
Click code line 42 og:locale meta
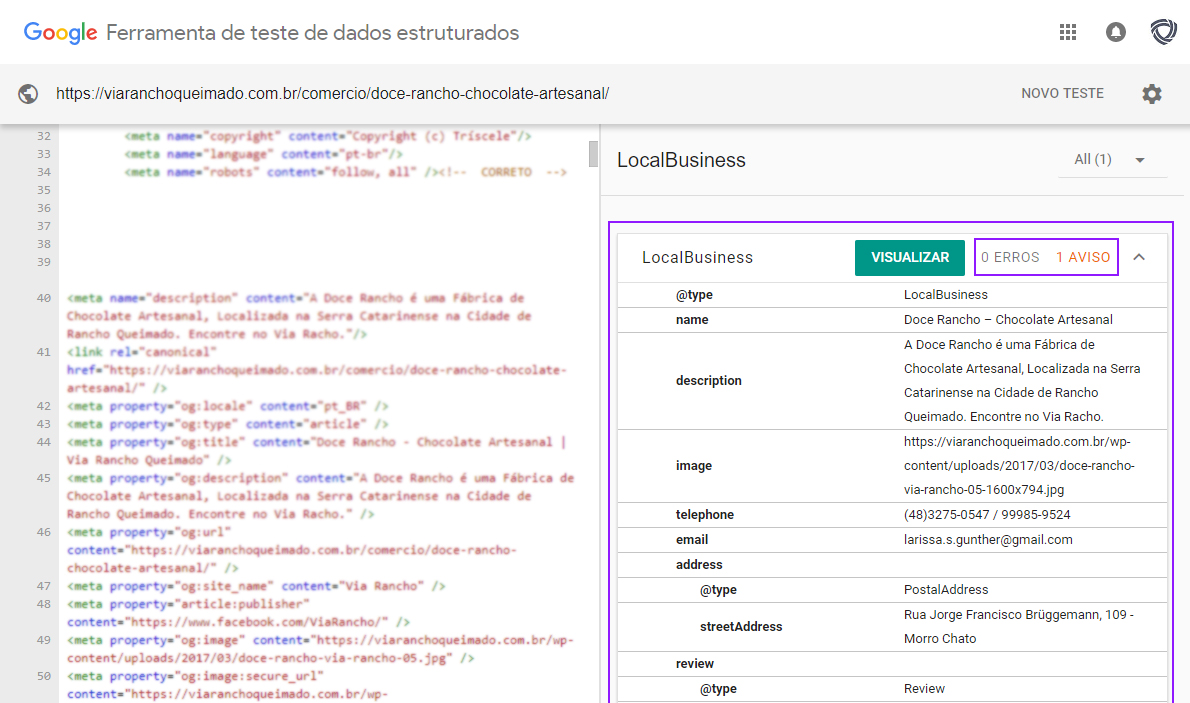(228, 406)
